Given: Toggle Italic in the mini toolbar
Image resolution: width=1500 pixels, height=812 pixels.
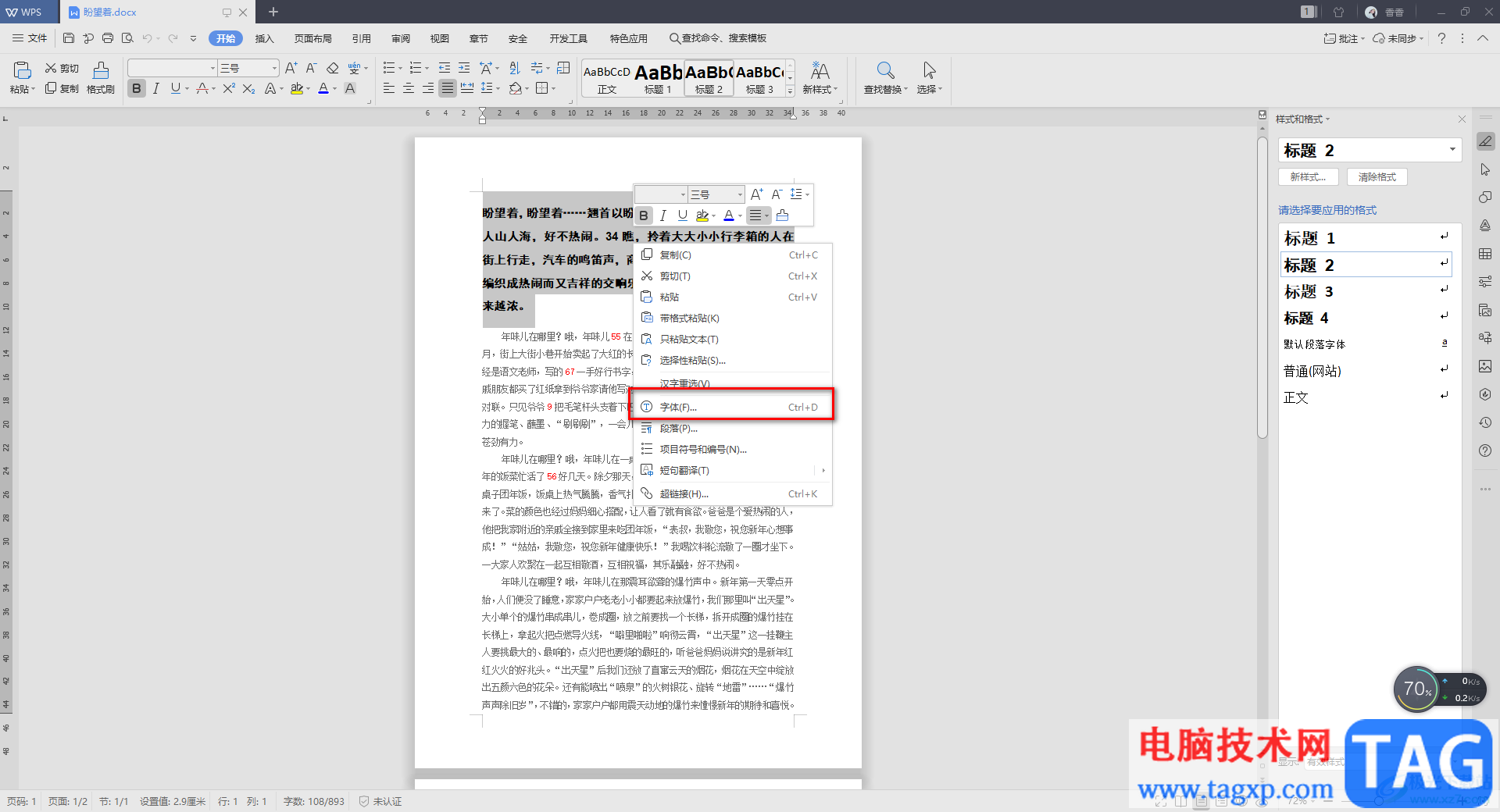Looking at the screenshot, I should point(663,215).
